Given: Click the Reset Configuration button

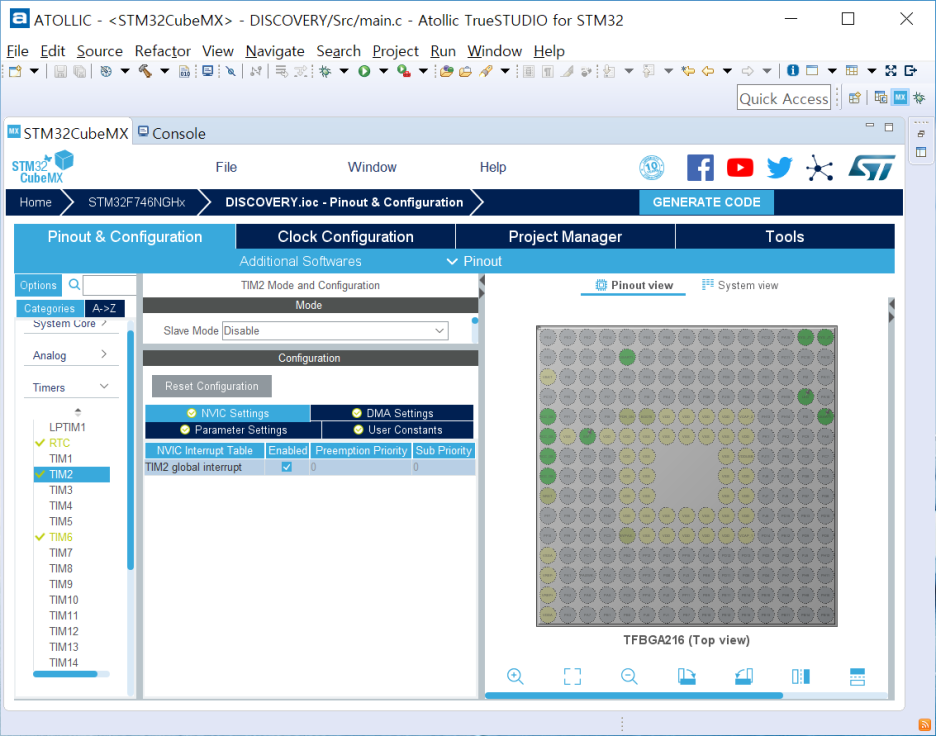Looking at the screenshot, I should (x=212, y=386).
